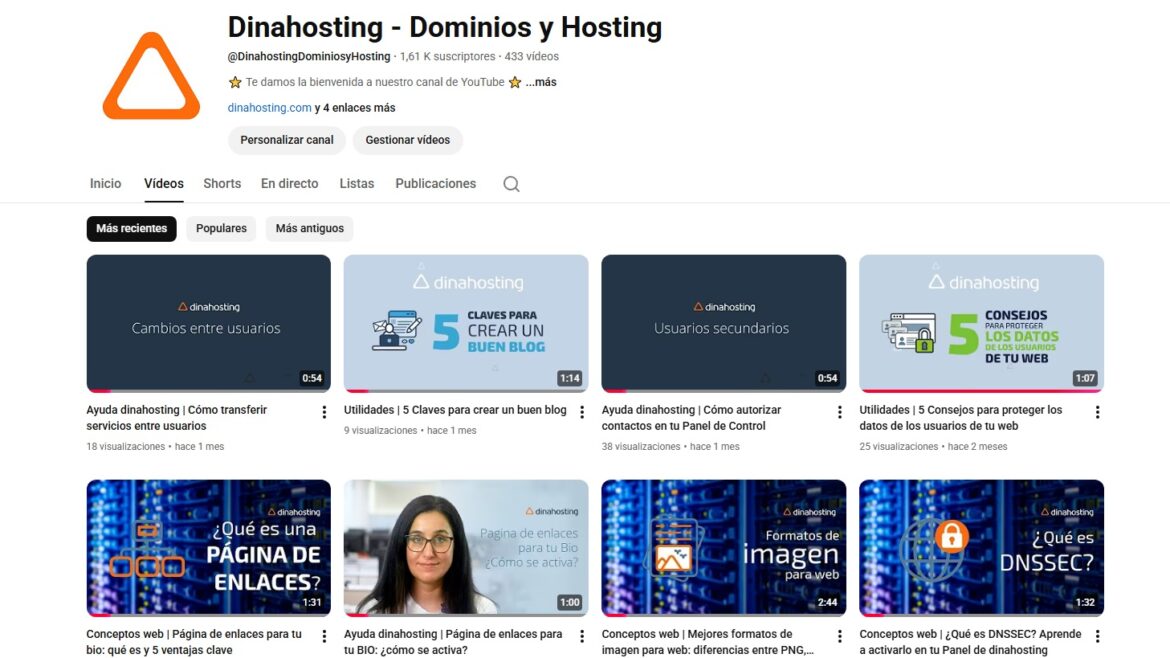Open options for '5 Claves para crear un buen blog'

[x=581, y=411]
